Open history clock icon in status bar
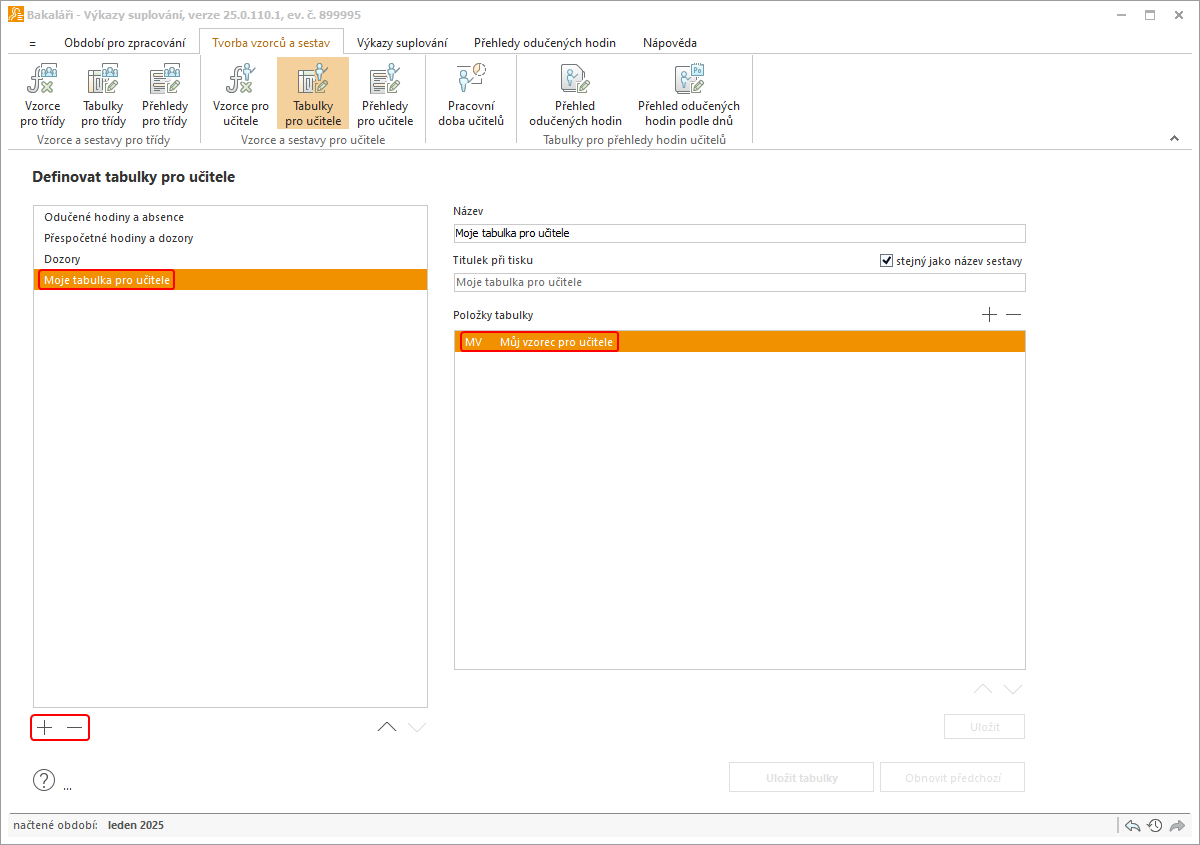Viewport: 1200px width, 845px height. coord(1155,826)
